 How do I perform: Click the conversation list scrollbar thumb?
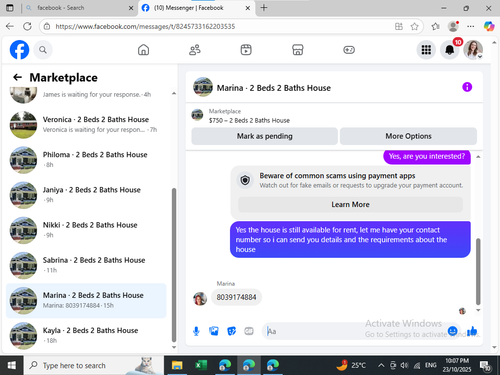(174, 265)
